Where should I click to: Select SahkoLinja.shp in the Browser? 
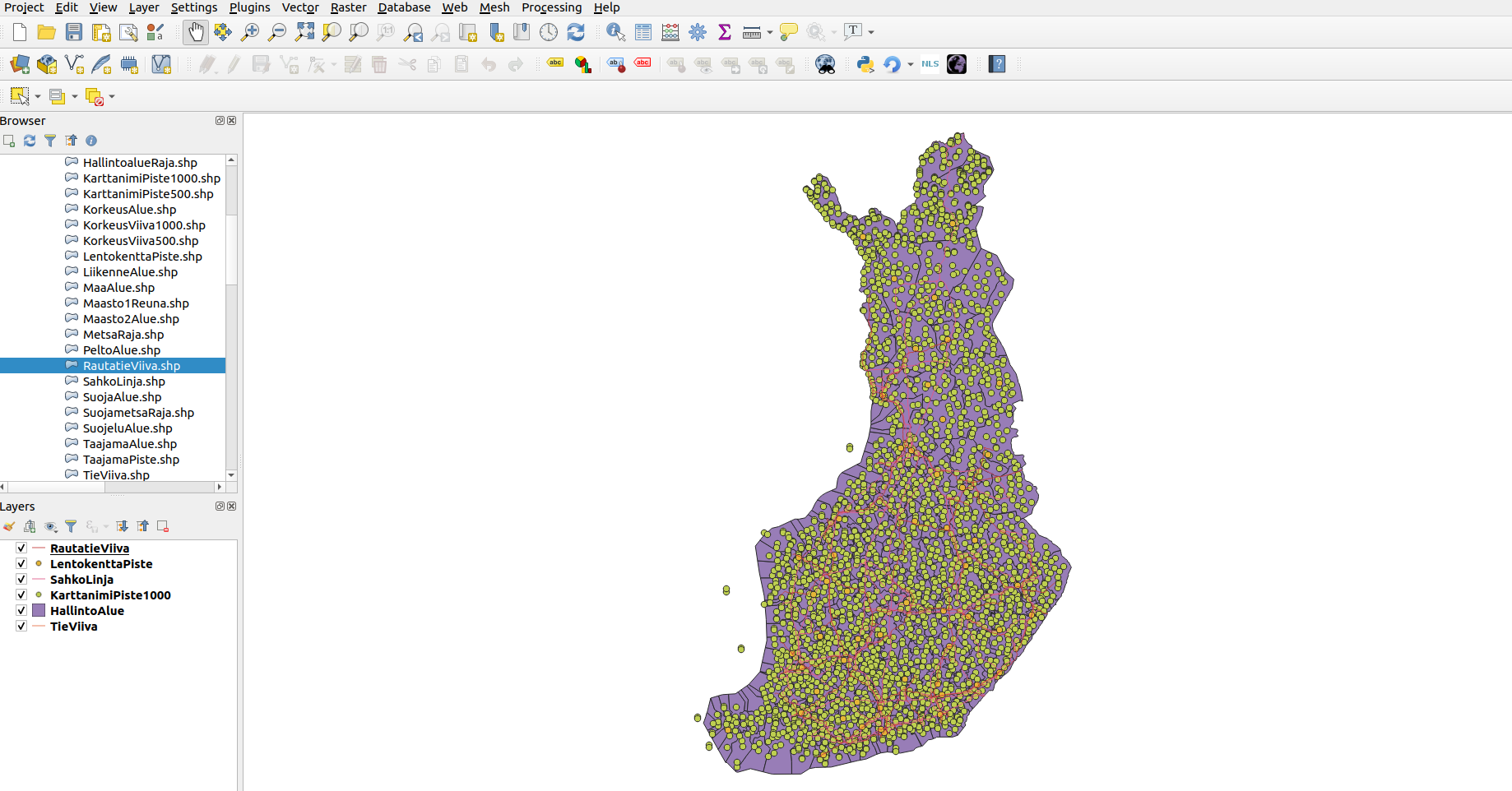tap(123, 382)
